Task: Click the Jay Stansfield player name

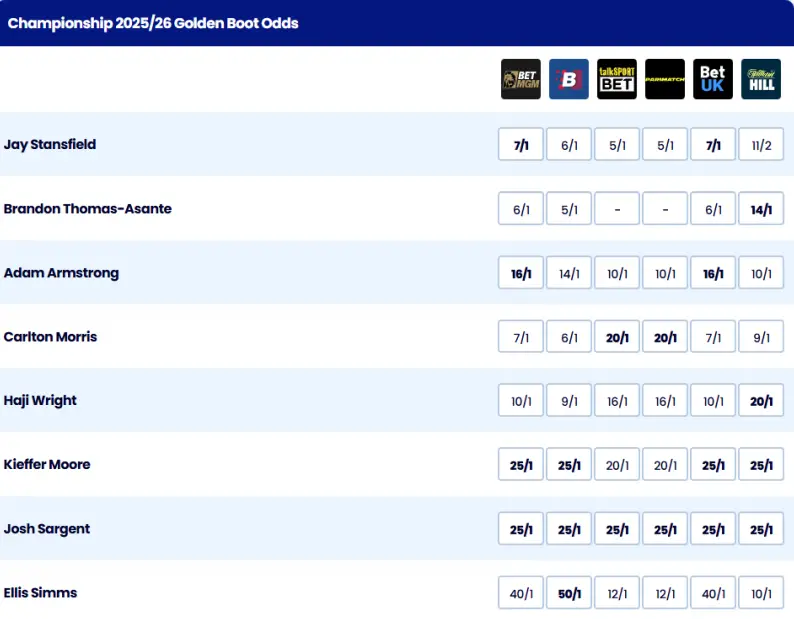Action: click(50, 145)
